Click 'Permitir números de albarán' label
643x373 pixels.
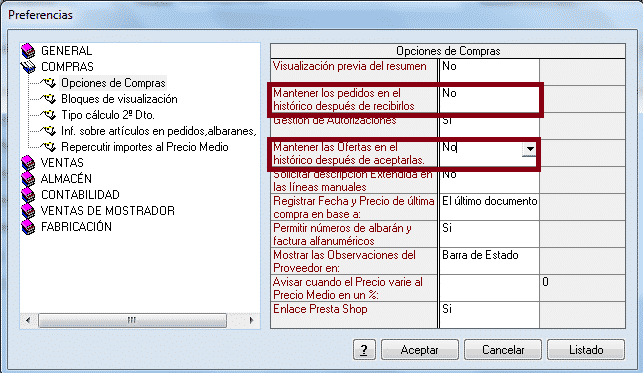[x=342, y=234]
